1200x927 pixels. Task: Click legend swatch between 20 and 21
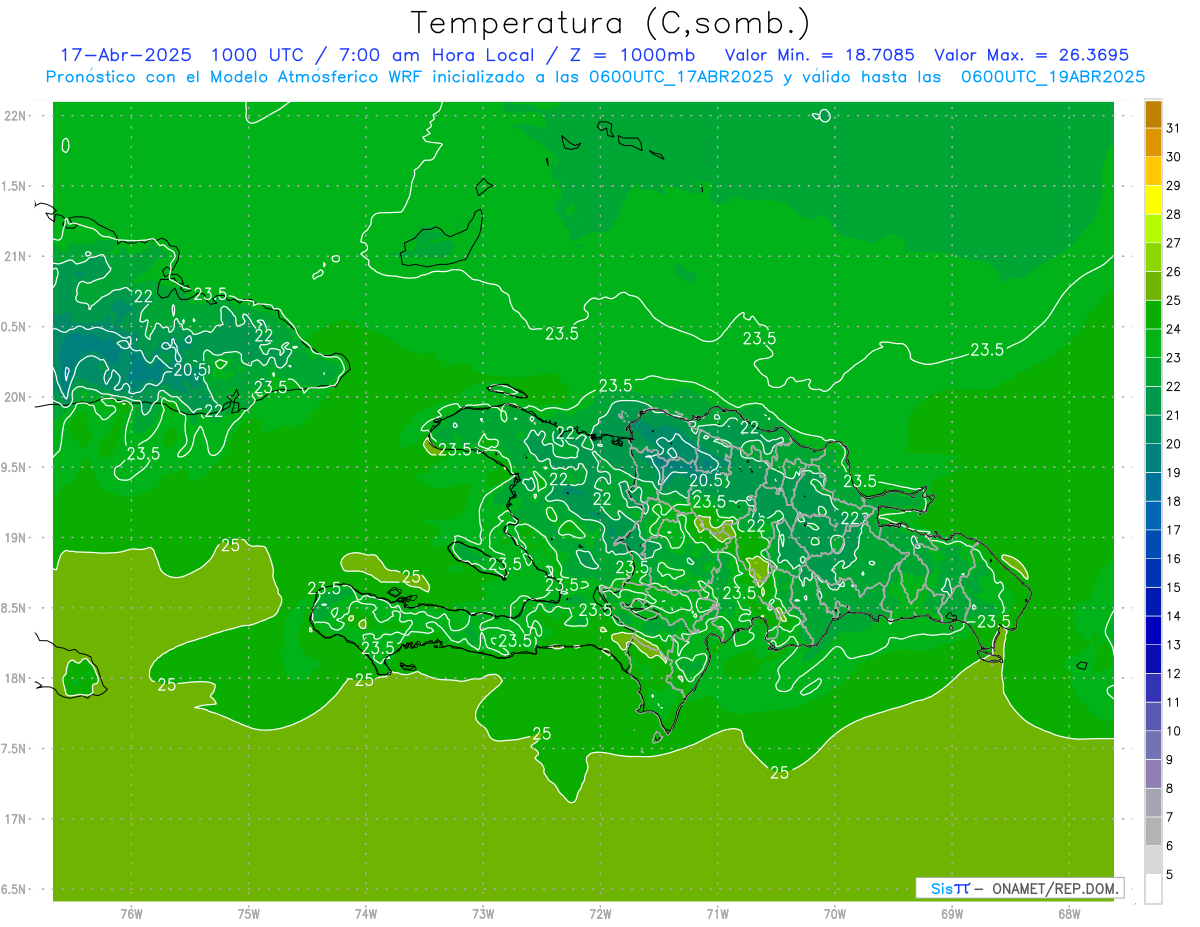pos(1153,430)
